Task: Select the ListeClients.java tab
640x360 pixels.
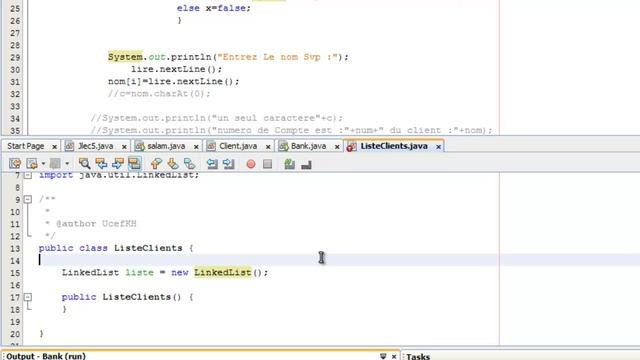Action: (394, 146)
